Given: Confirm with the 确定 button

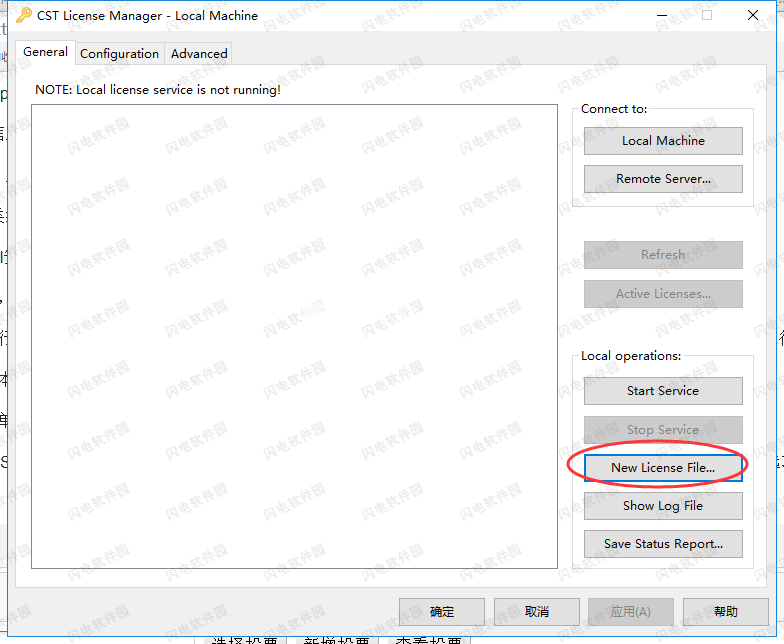Looking at the screenshot, I should [442, 612].
